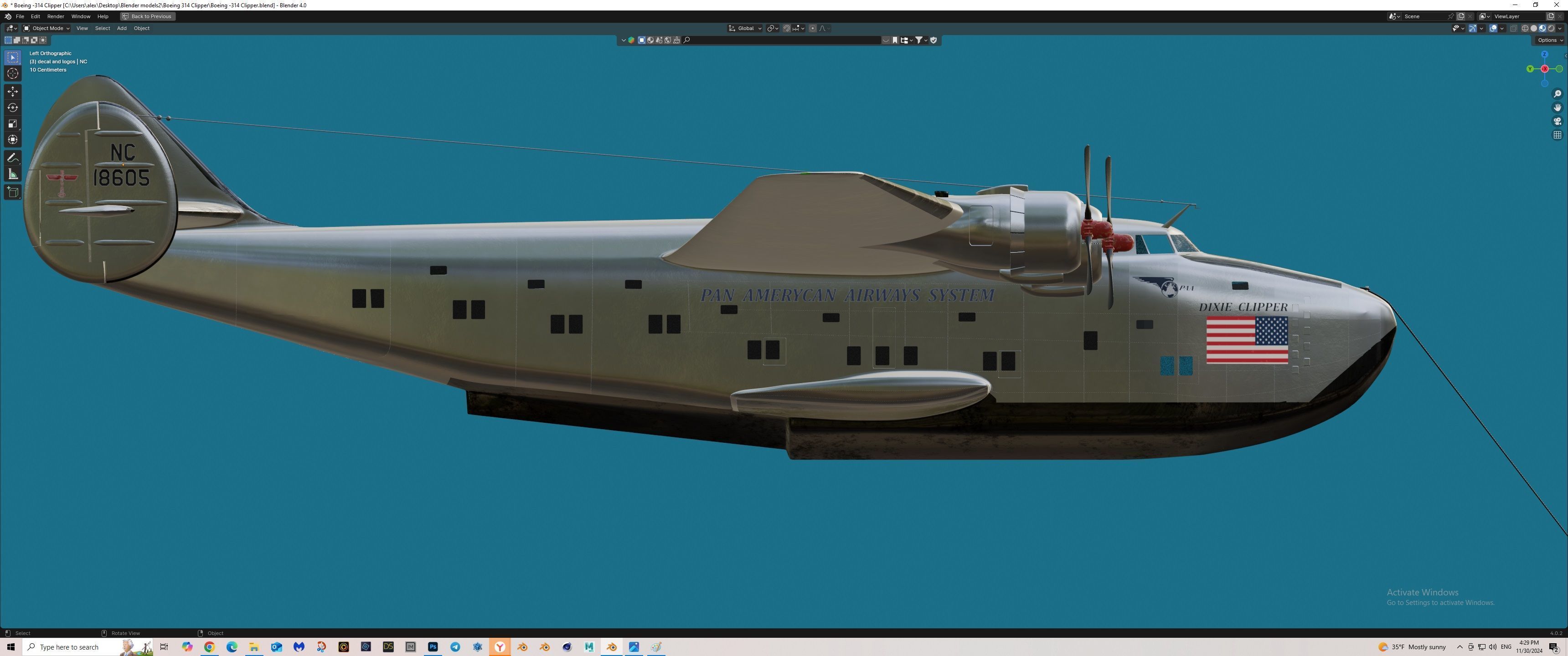1568x656 pixels.
Task: Open the Help menu
Action: (x=103, y=16)
